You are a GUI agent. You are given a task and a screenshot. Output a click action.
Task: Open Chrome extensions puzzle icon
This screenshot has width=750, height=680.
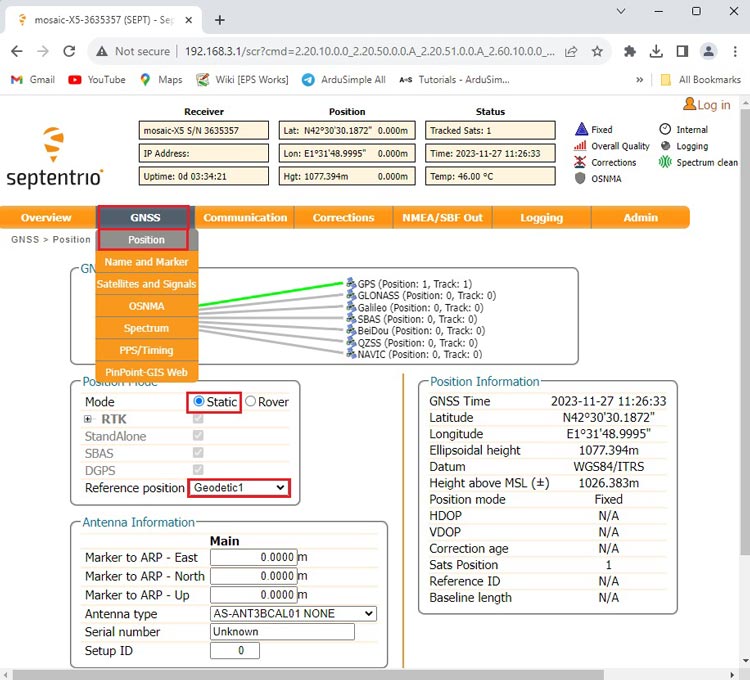click(630, 51)
